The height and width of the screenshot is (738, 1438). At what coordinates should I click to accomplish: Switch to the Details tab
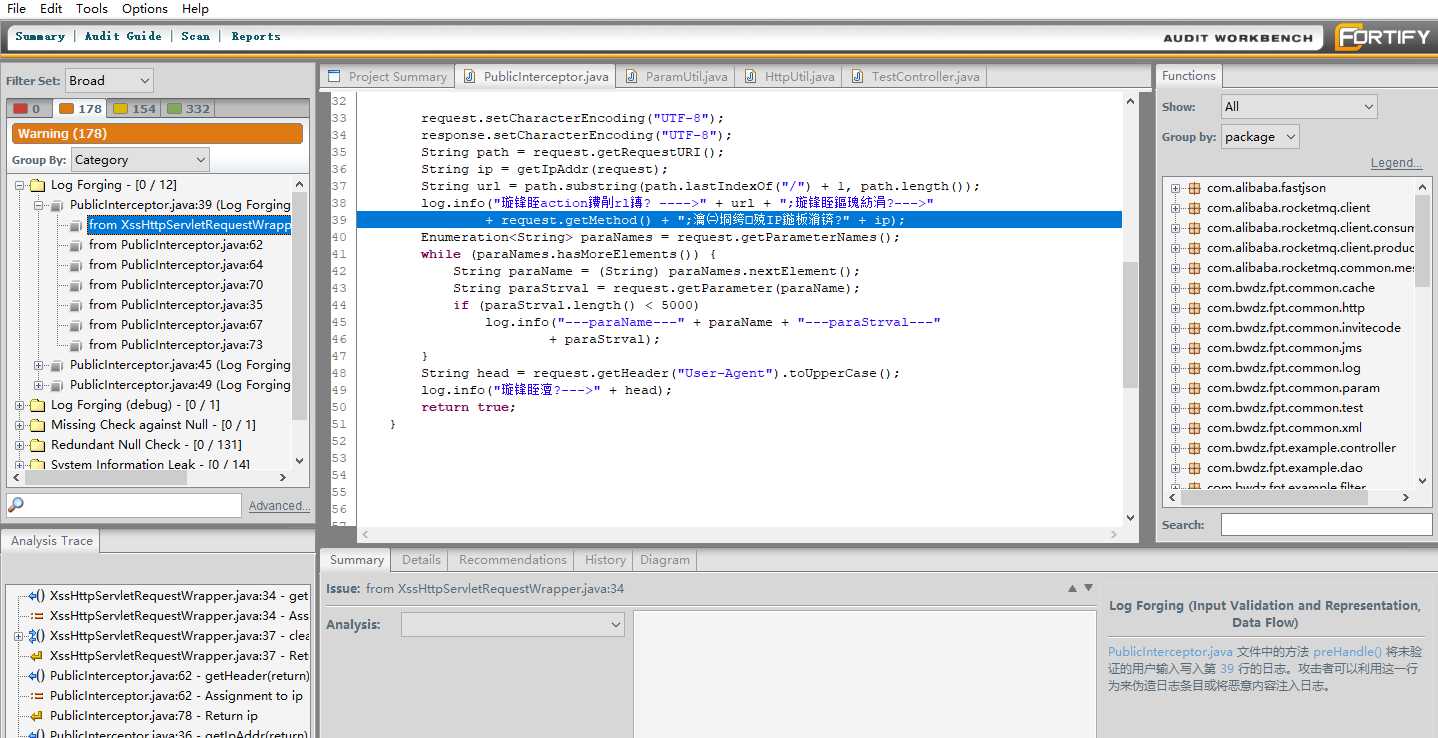pyautogui.click(x=421, y=560)
